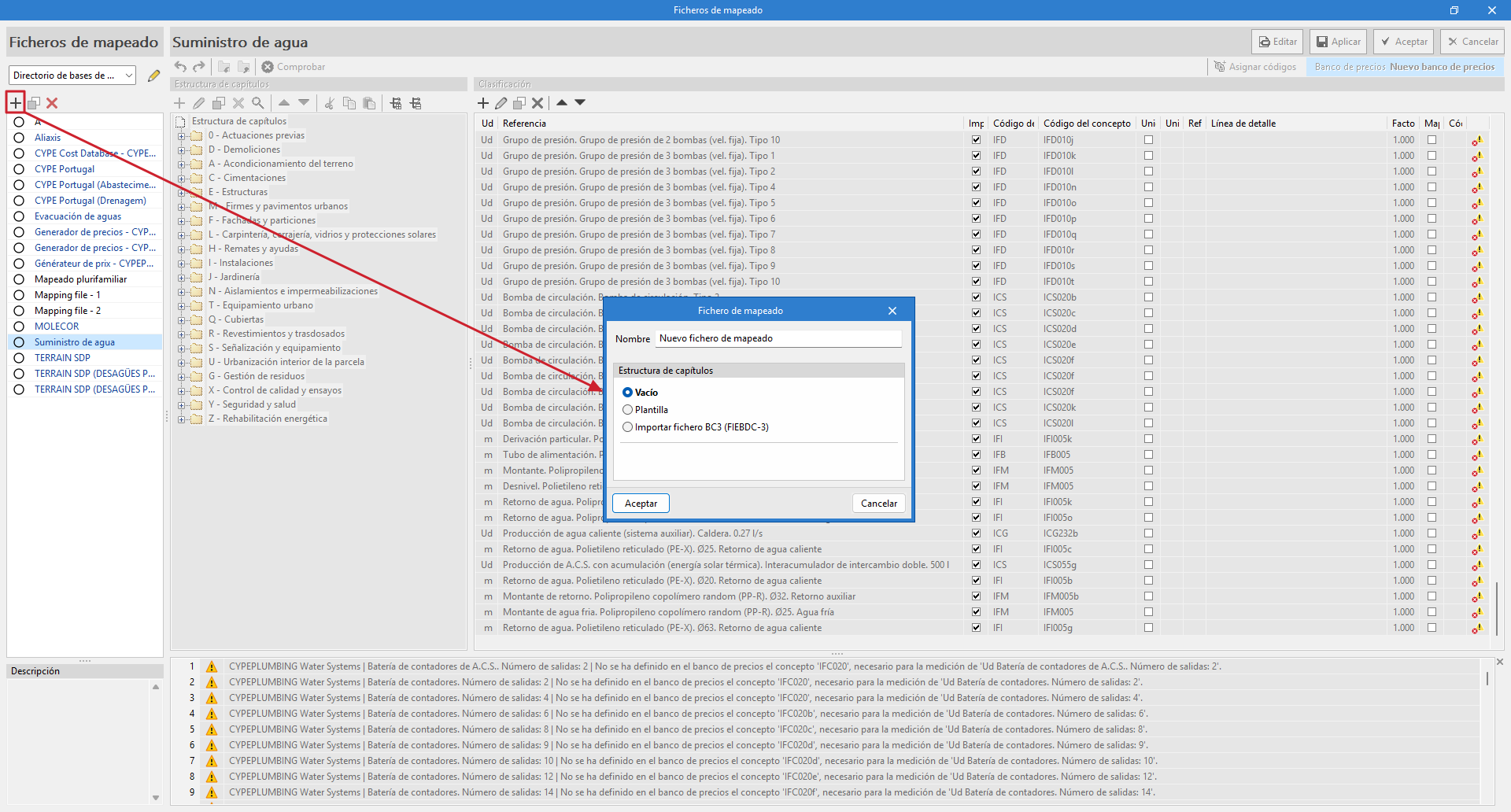1511x812 pixels.
Task: Uncheck the Imp checkbox in the IFD010j row
Action: pyautogui.click(x=976, y=140)
